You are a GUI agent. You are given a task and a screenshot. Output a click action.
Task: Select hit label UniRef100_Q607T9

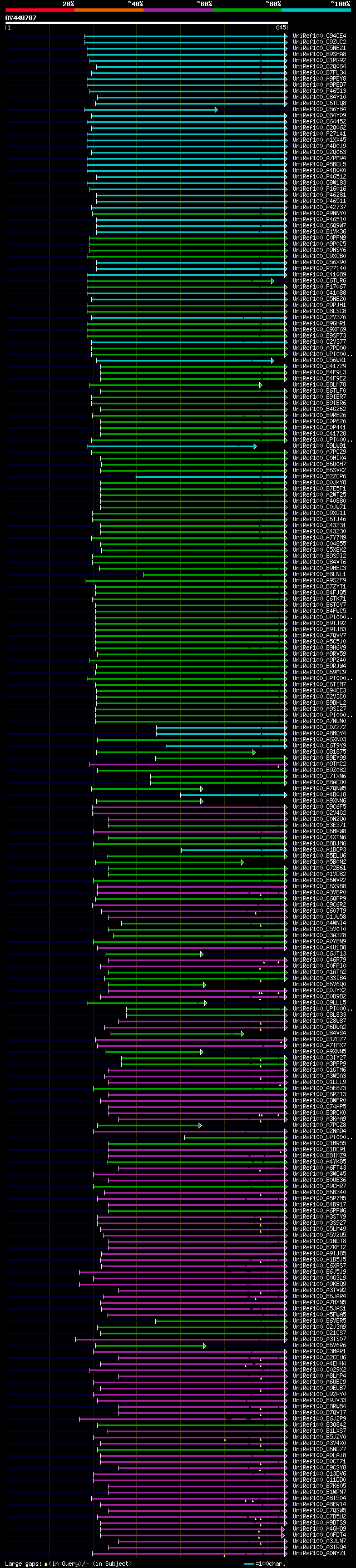(x=319, y=911)
